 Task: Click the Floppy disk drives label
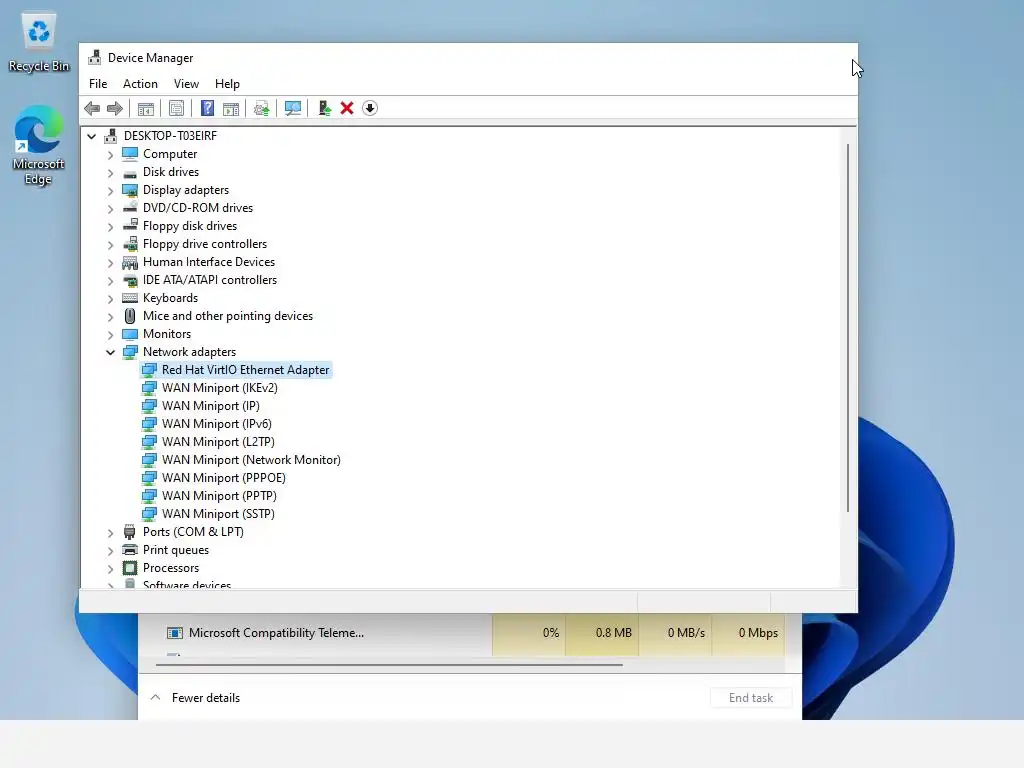[x=190, y=226]
